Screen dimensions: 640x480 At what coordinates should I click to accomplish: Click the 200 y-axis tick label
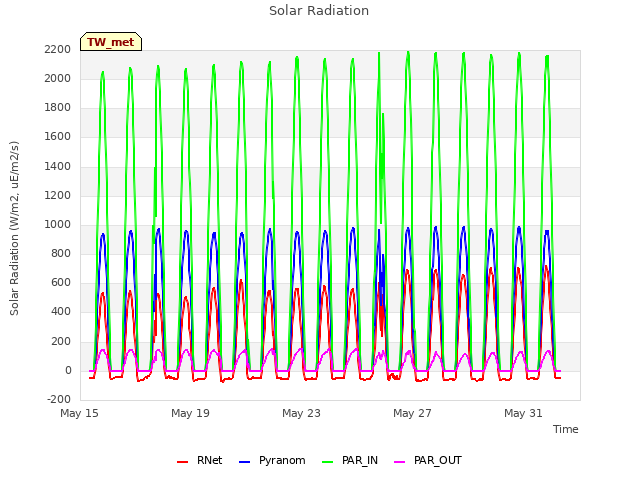pos(61,342)
